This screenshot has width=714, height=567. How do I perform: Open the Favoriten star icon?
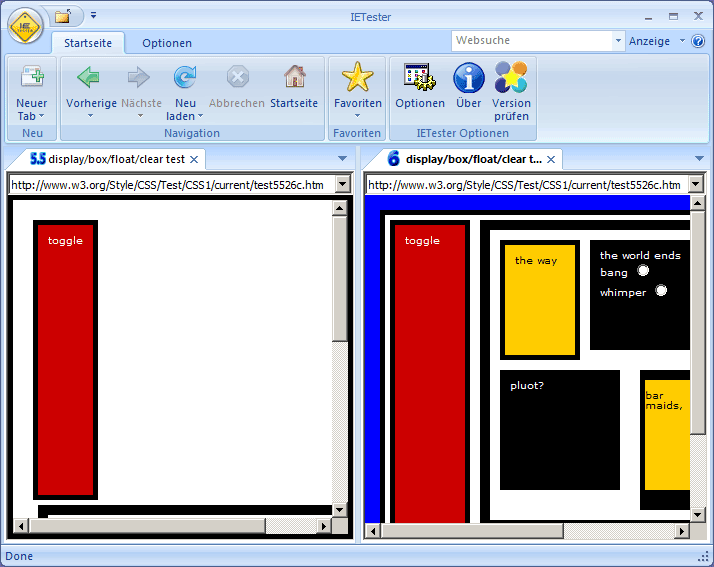tap(357, 77)
